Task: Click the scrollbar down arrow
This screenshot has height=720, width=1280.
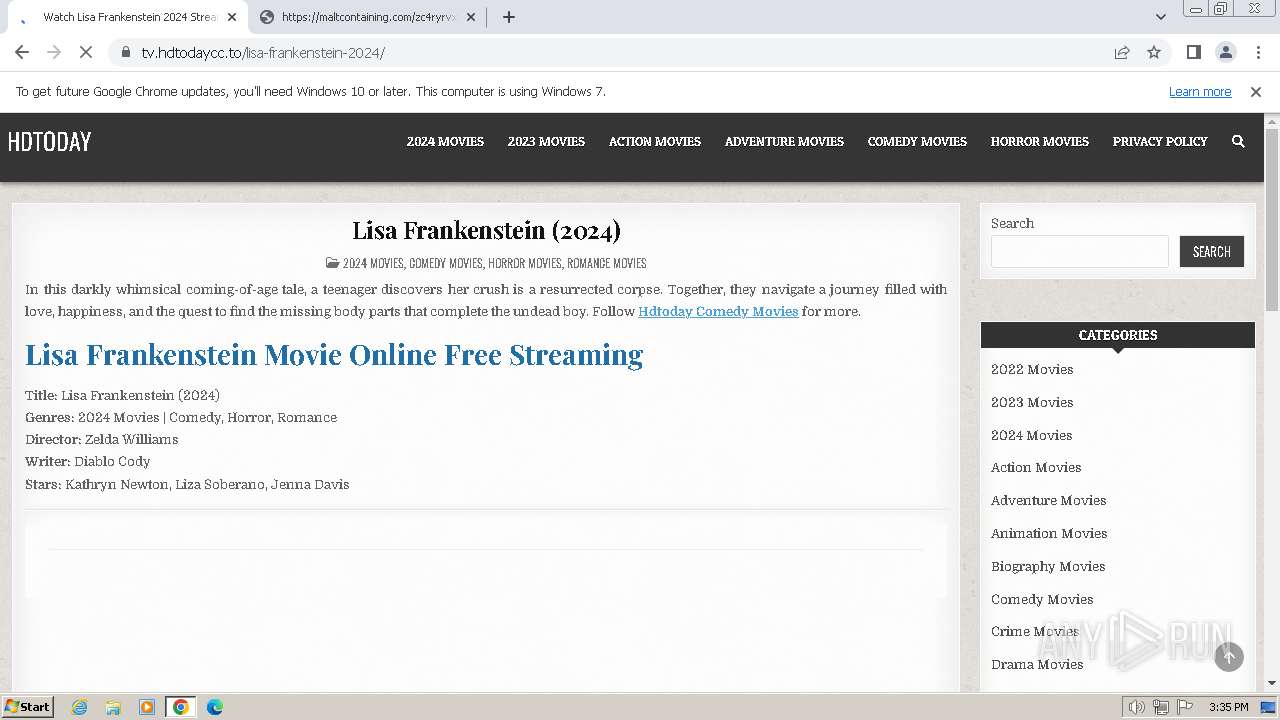Action: pyautogui.click(x=1272, y=683)
